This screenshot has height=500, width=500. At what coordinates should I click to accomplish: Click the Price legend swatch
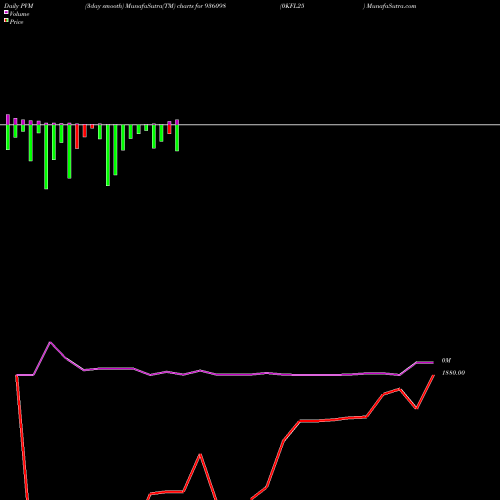[x=6, y=20]
